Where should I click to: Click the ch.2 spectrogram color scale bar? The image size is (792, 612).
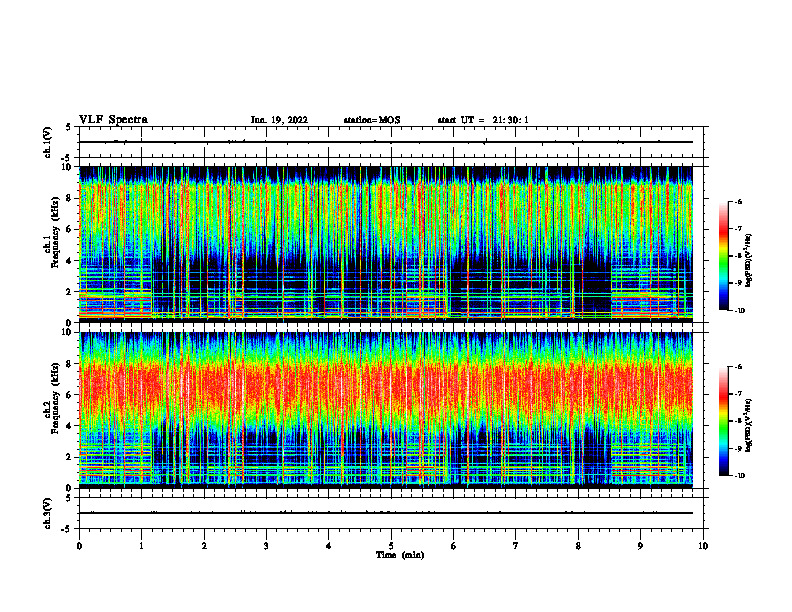(x=724, y=421)
